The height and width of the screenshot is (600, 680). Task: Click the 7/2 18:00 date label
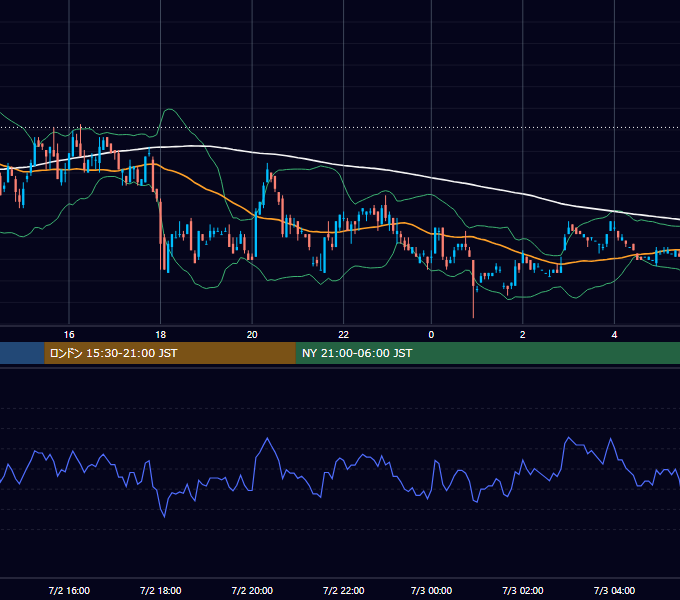[160, 590]
